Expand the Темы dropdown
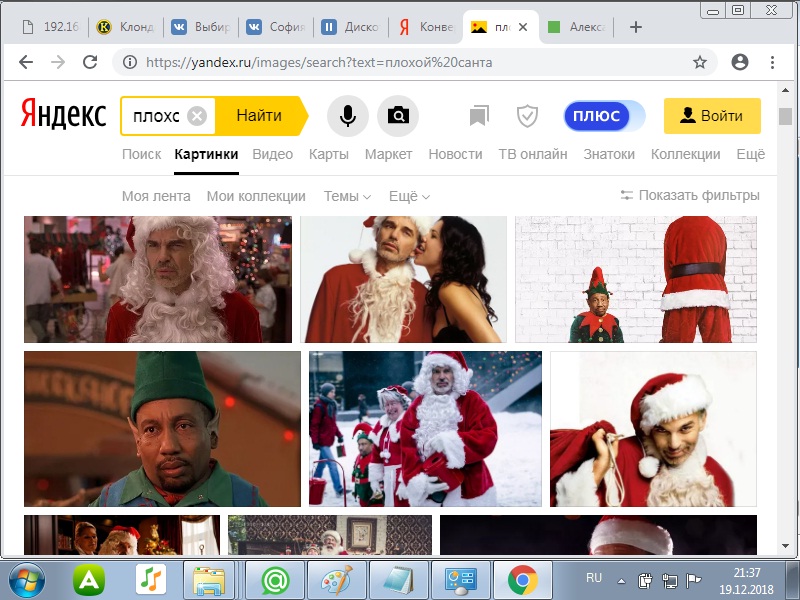800x600 pixels. [347, 196]
